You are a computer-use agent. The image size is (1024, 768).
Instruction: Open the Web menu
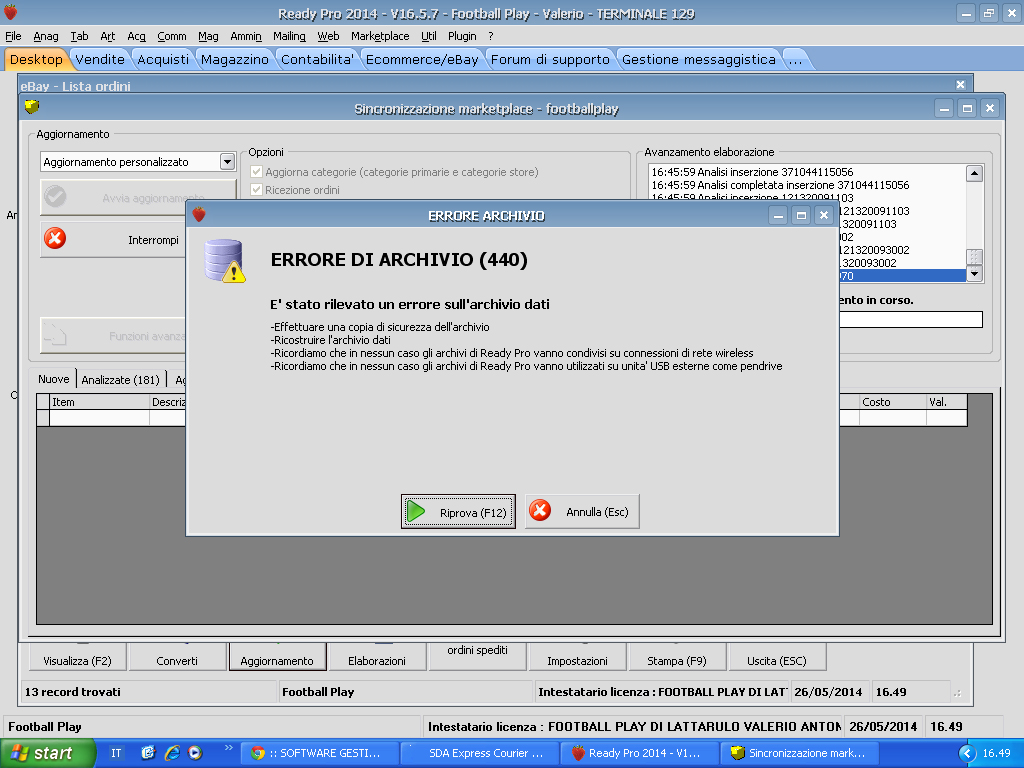[328, 36]
